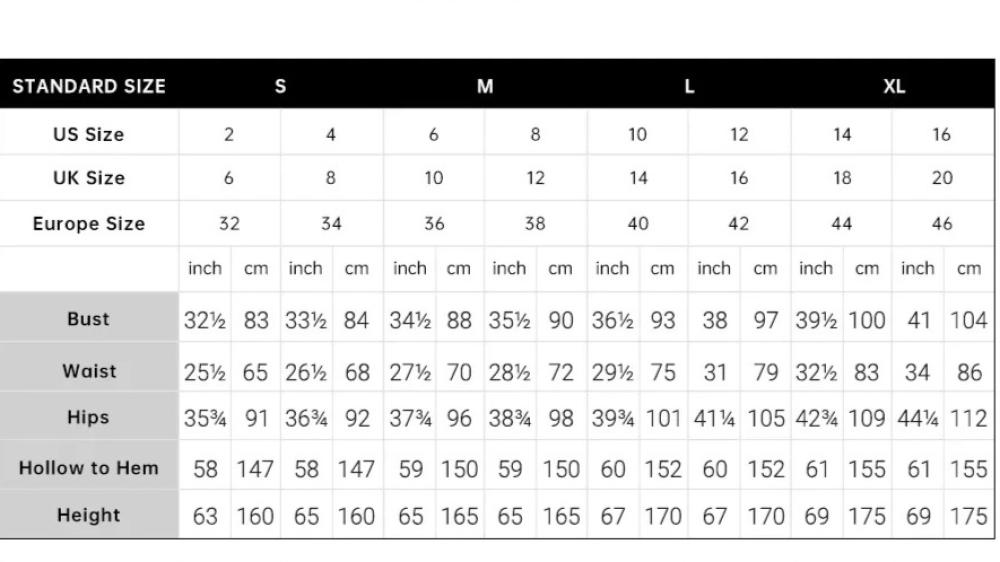This screenshot has width=1000, height=562.
Task: Select the S size column header
Action: coord(280,86)
